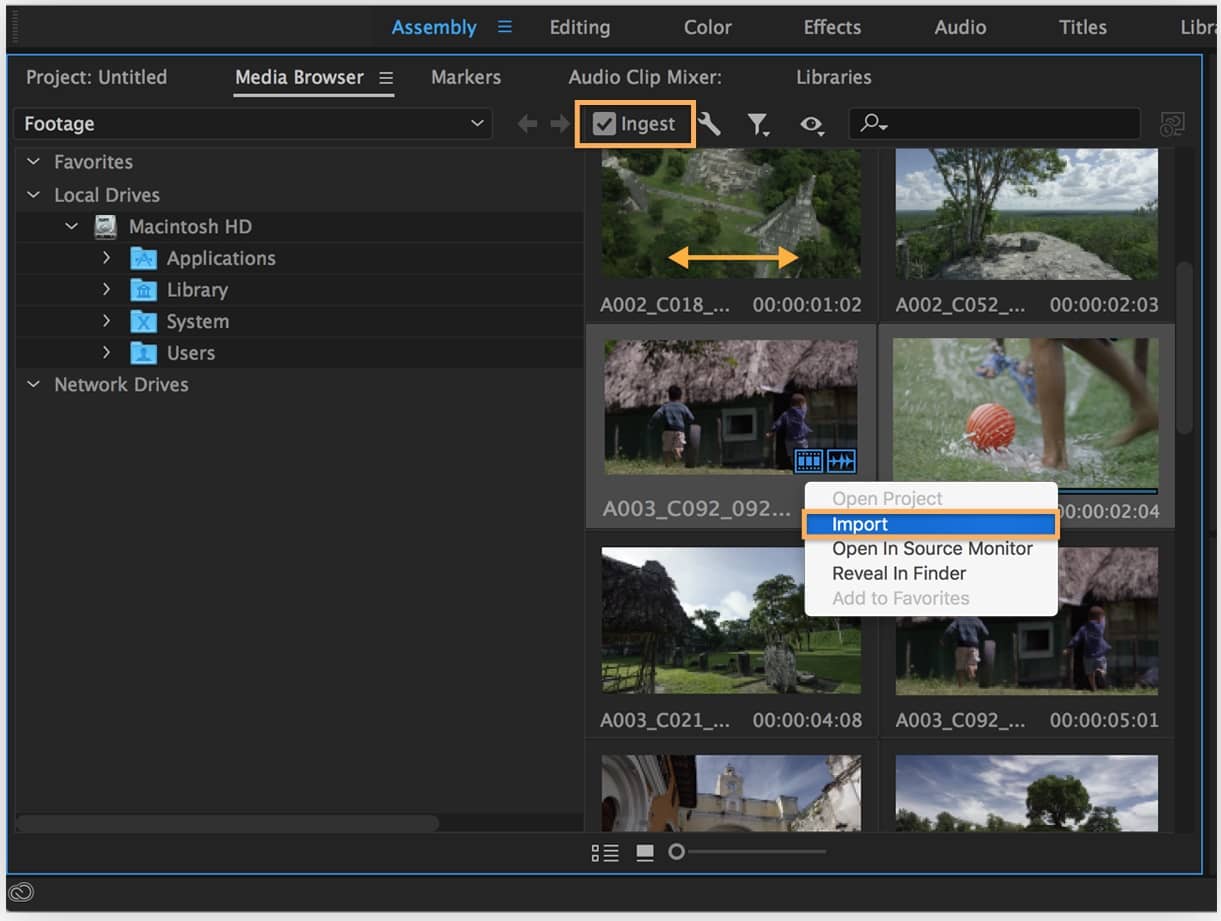Click the forward navigation arrow
The image size is (1221, 921).
point(560,124)
